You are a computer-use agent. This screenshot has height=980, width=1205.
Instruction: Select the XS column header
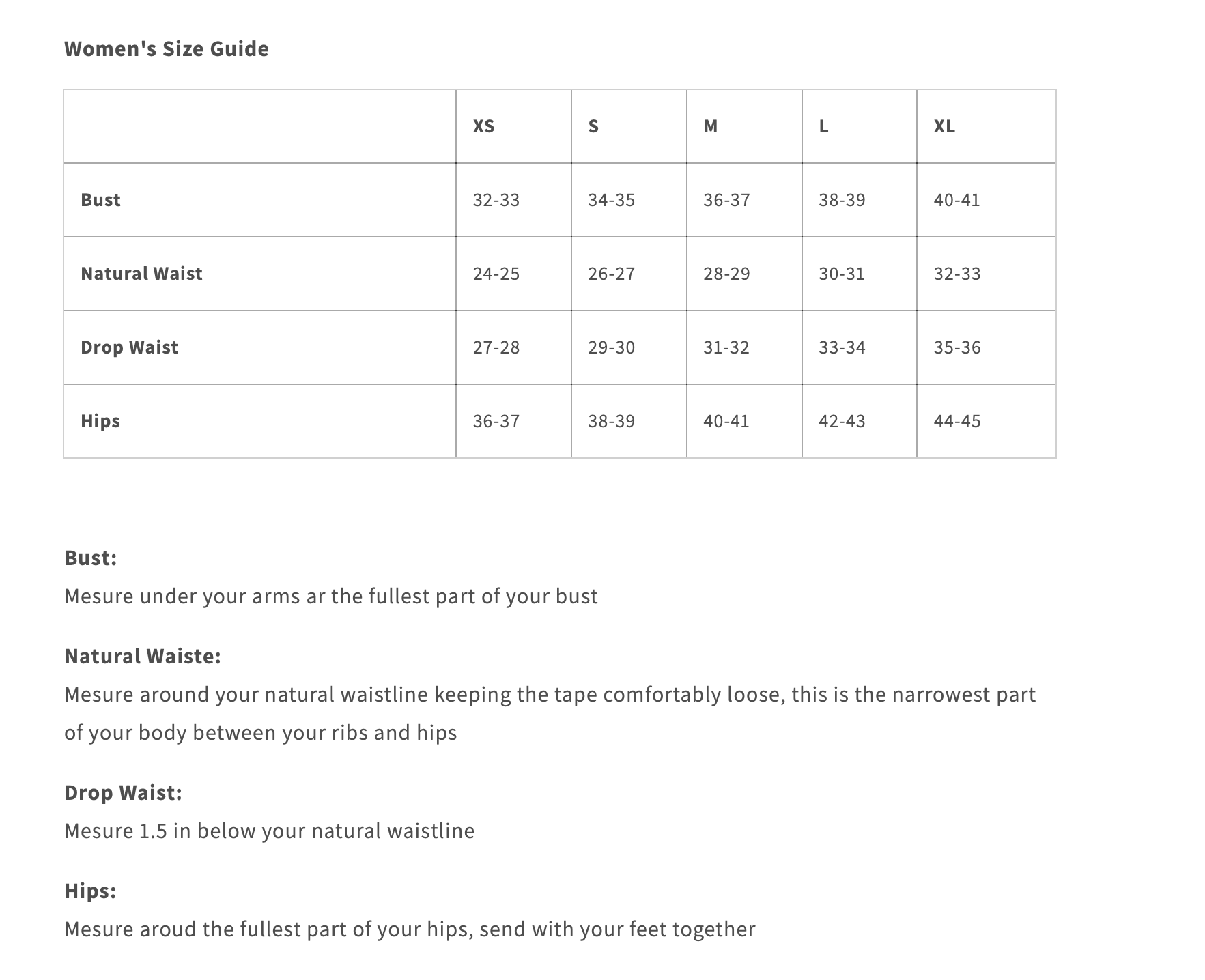(x=484, y=126)
